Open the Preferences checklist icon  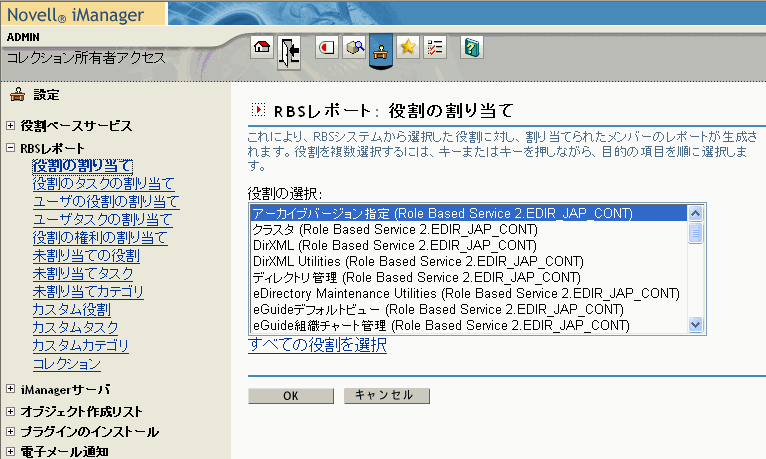coord(435,47)
